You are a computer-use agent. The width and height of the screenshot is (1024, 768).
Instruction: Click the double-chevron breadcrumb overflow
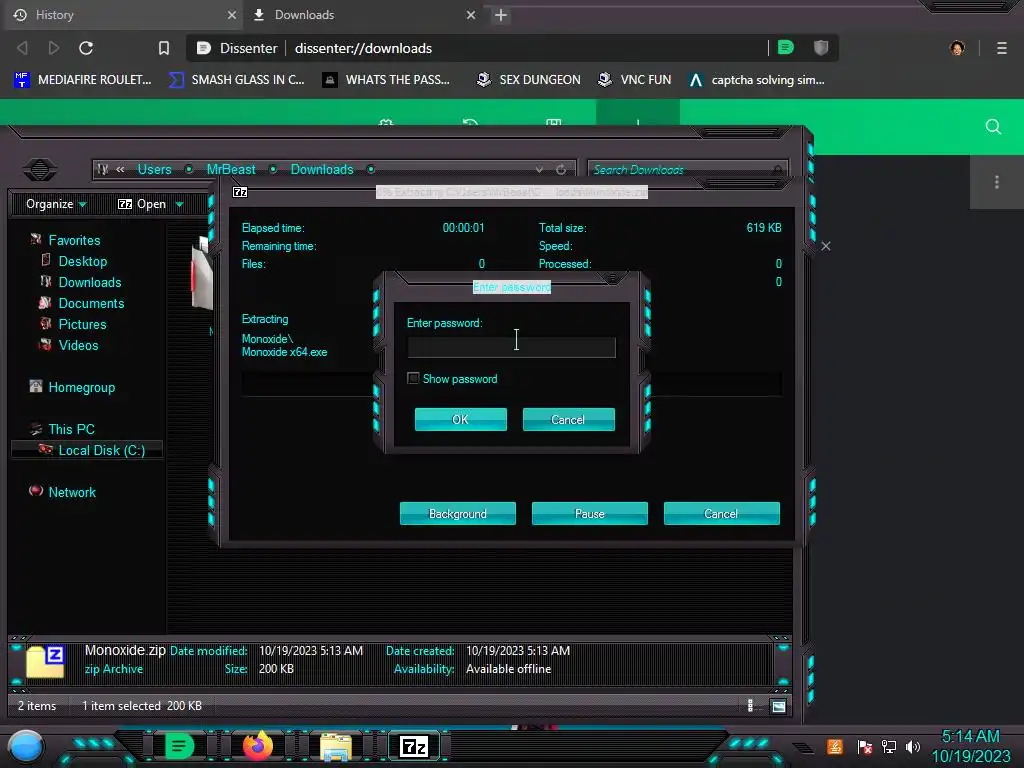120,169
